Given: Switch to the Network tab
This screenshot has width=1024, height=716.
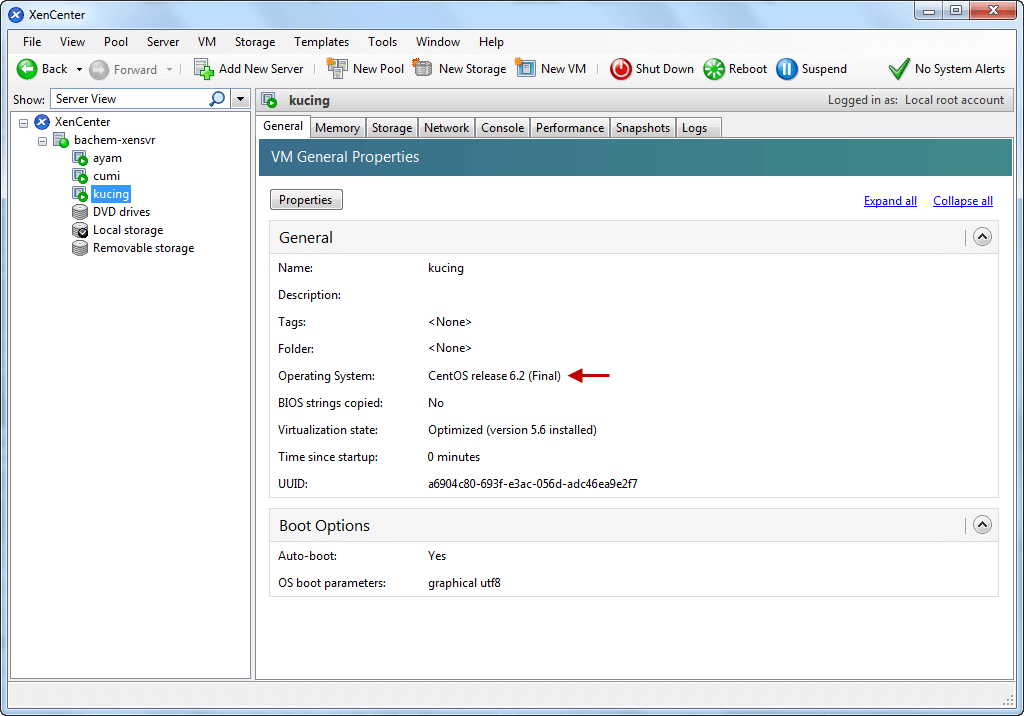Looking at the screenshot, I should pos(447,128).
